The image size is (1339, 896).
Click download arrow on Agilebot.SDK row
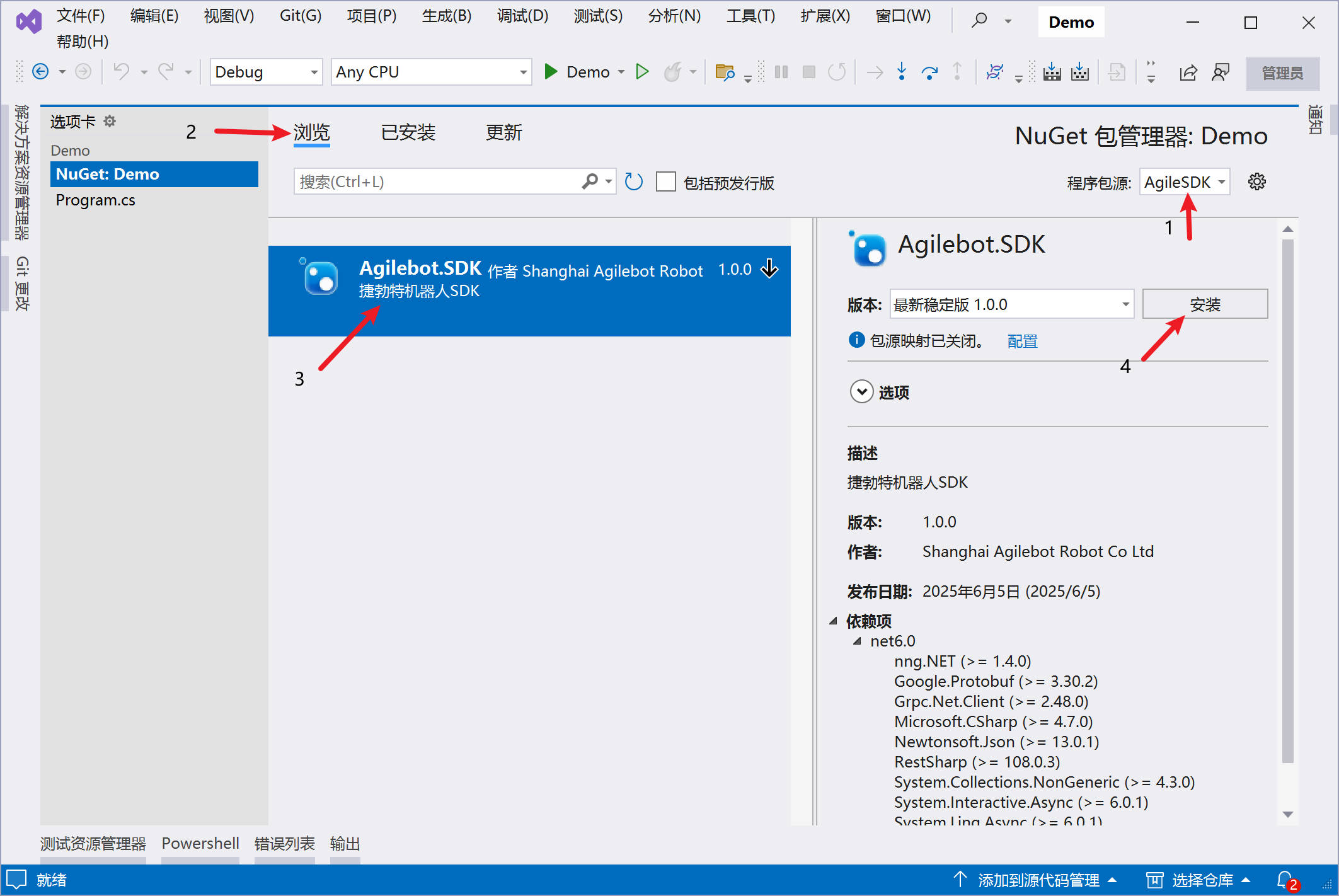(x=769, y=268)
